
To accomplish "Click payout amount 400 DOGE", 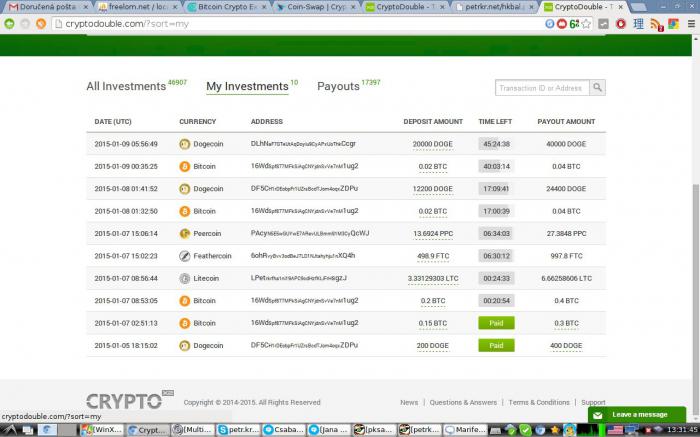I will click(566, 345).
